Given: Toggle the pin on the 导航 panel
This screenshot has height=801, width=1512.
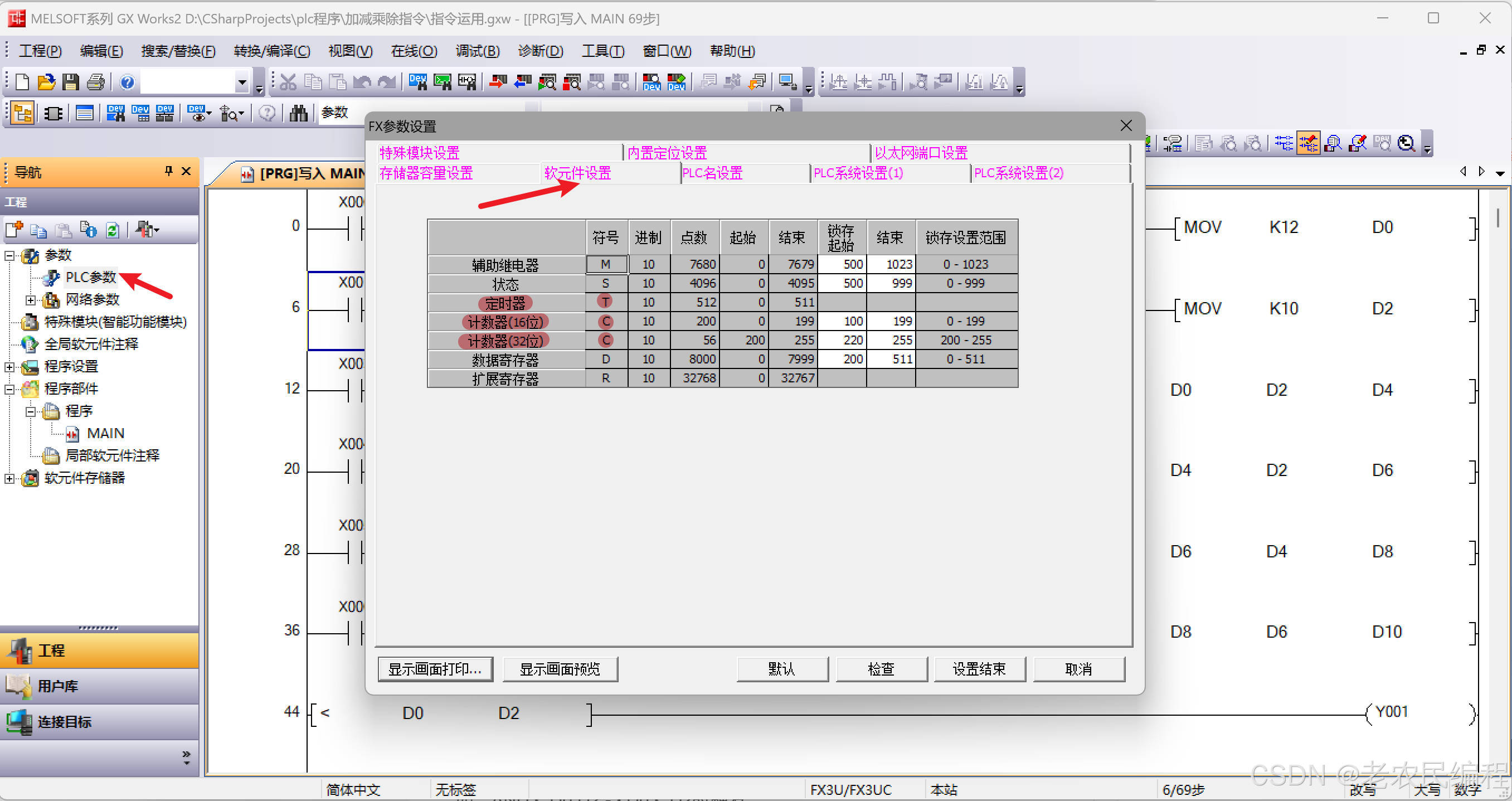Looking at the screenshot, I should coord(168,171).
